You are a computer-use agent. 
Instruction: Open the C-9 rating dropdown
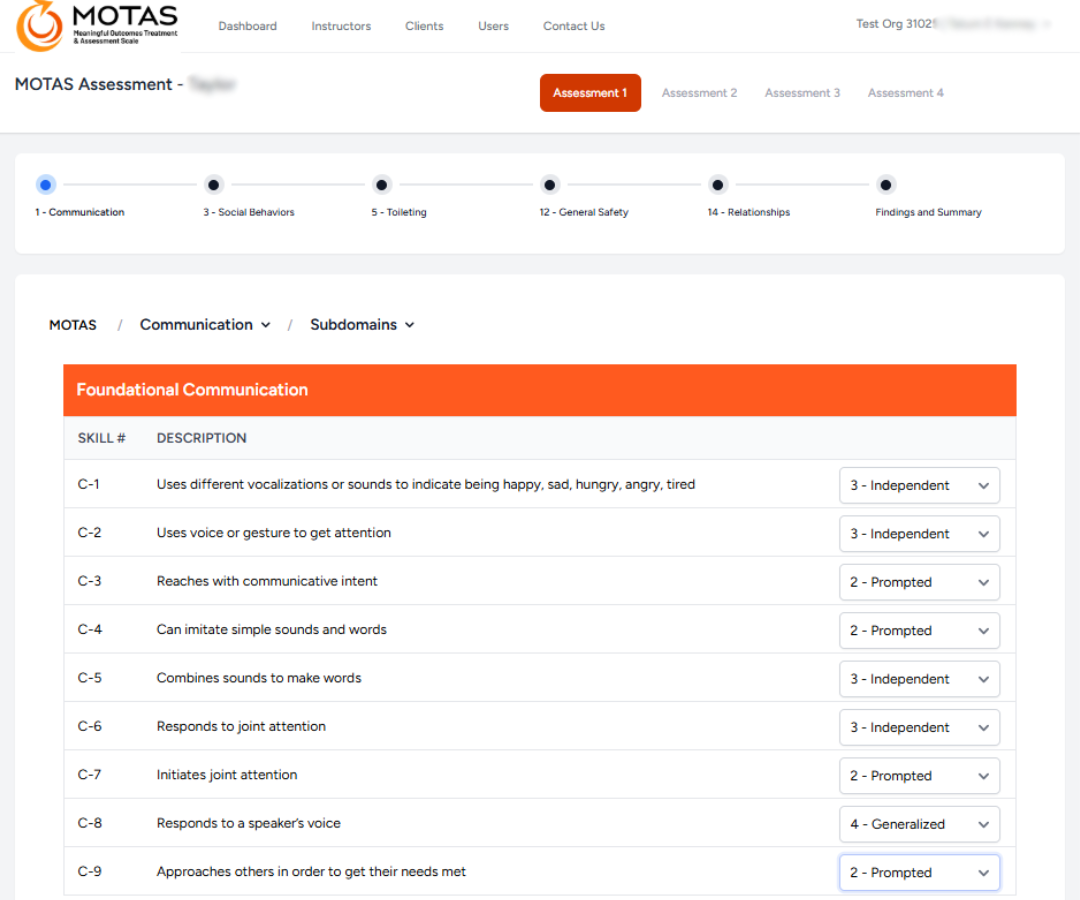coord(919,873)
